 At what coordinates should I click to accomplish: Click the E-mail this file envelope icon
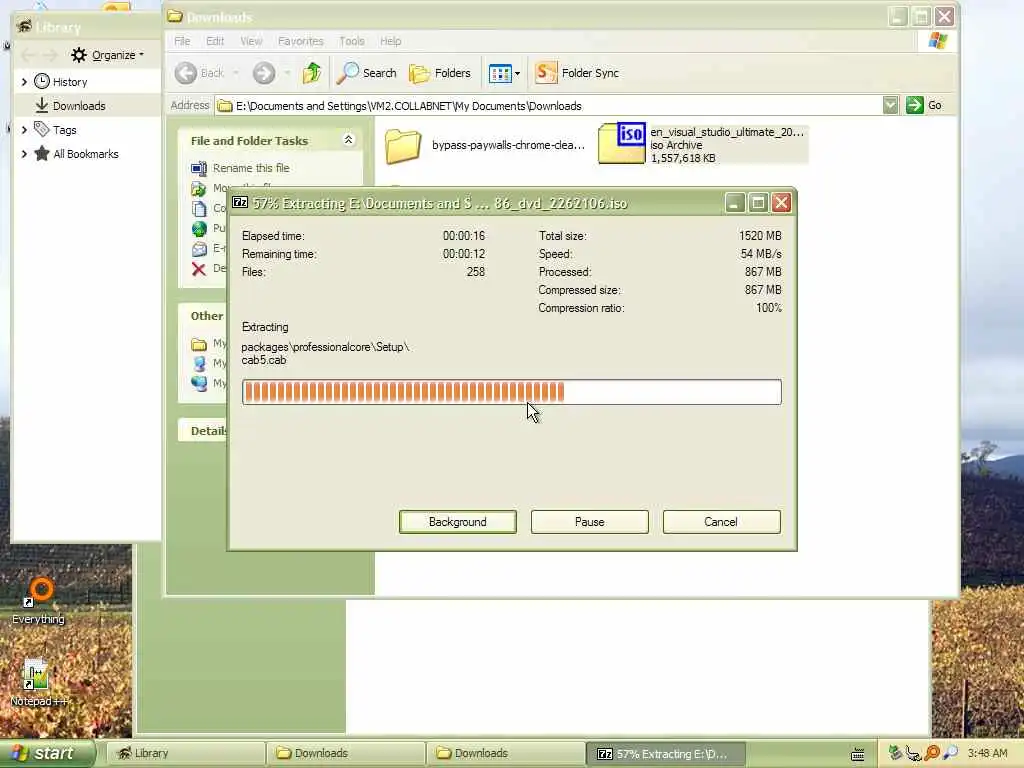coord(199,249)
